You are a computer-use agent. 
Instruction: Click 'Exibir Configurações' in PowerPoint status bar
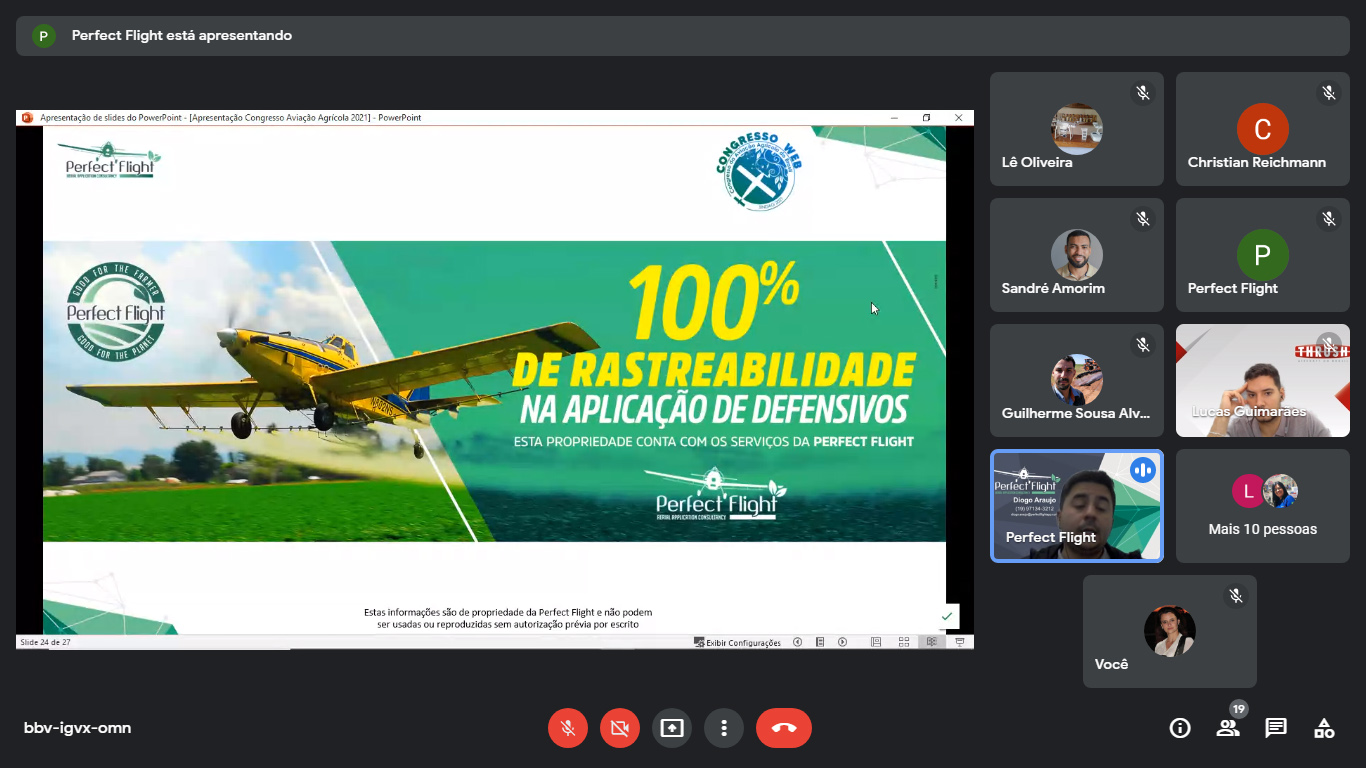click(738, 643)
